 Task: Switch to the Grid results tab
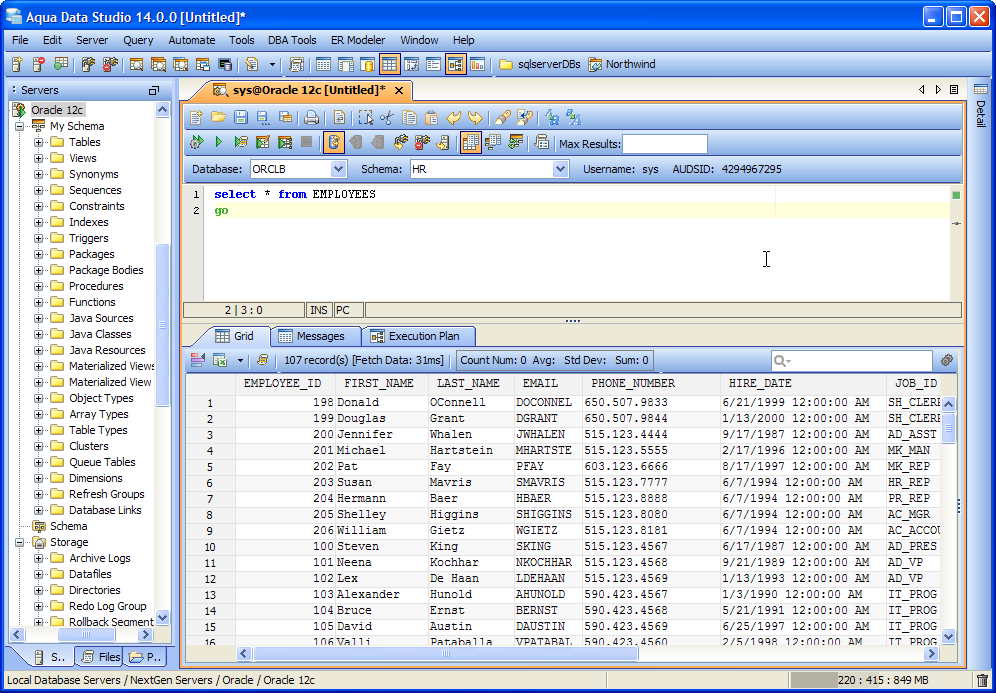coord(234,336)
